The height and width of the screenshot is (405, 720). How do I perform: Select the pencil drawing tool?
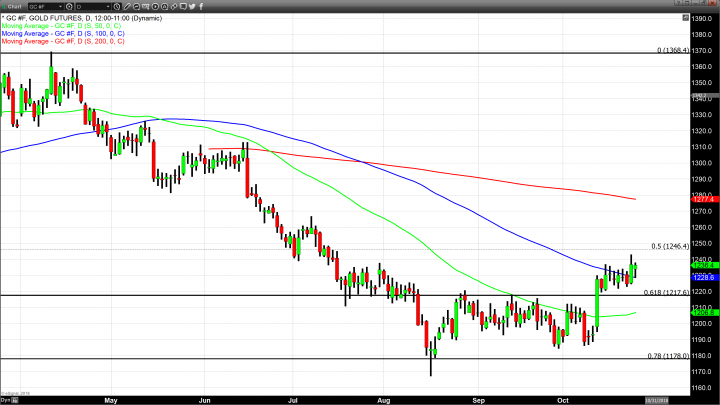click(127, 6)
